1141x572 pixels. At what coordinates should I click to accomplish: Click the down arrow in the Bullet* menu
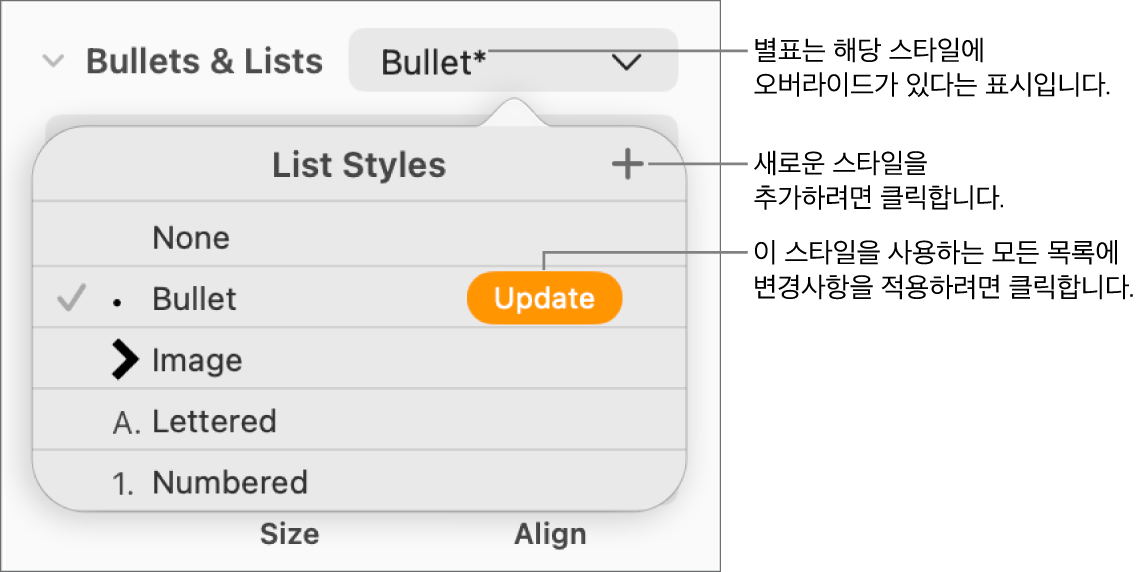(x=627, y=62)
